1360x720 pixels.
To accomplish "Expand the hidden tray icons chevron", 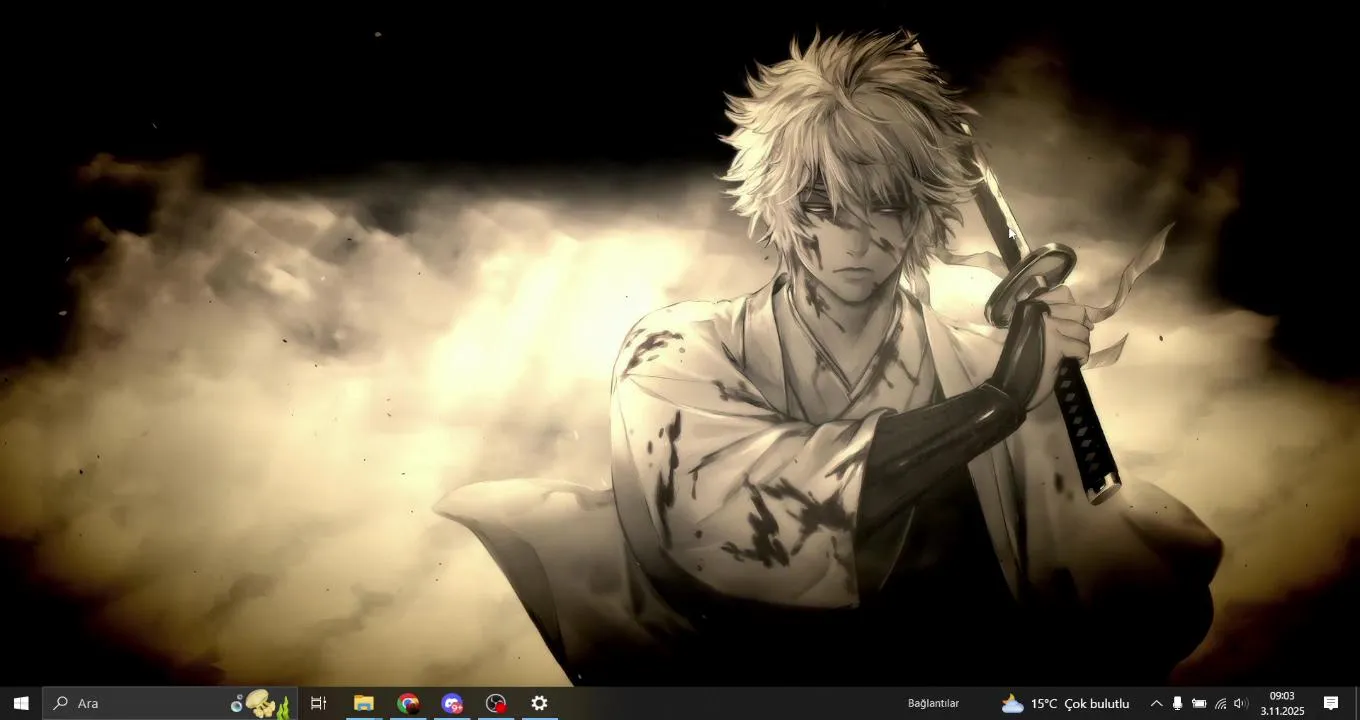I will point(1156,703).
